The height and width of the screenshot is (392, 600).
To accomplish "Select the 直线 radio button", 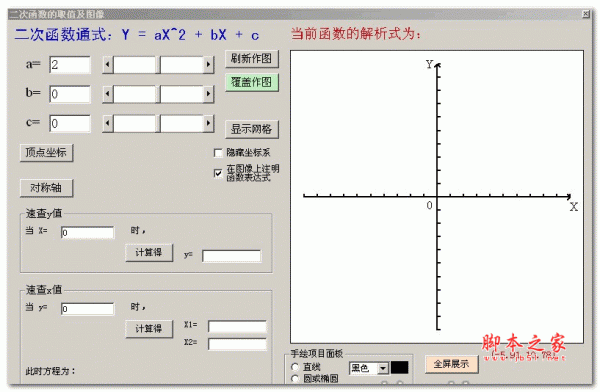I will click(x=295, y=367).
